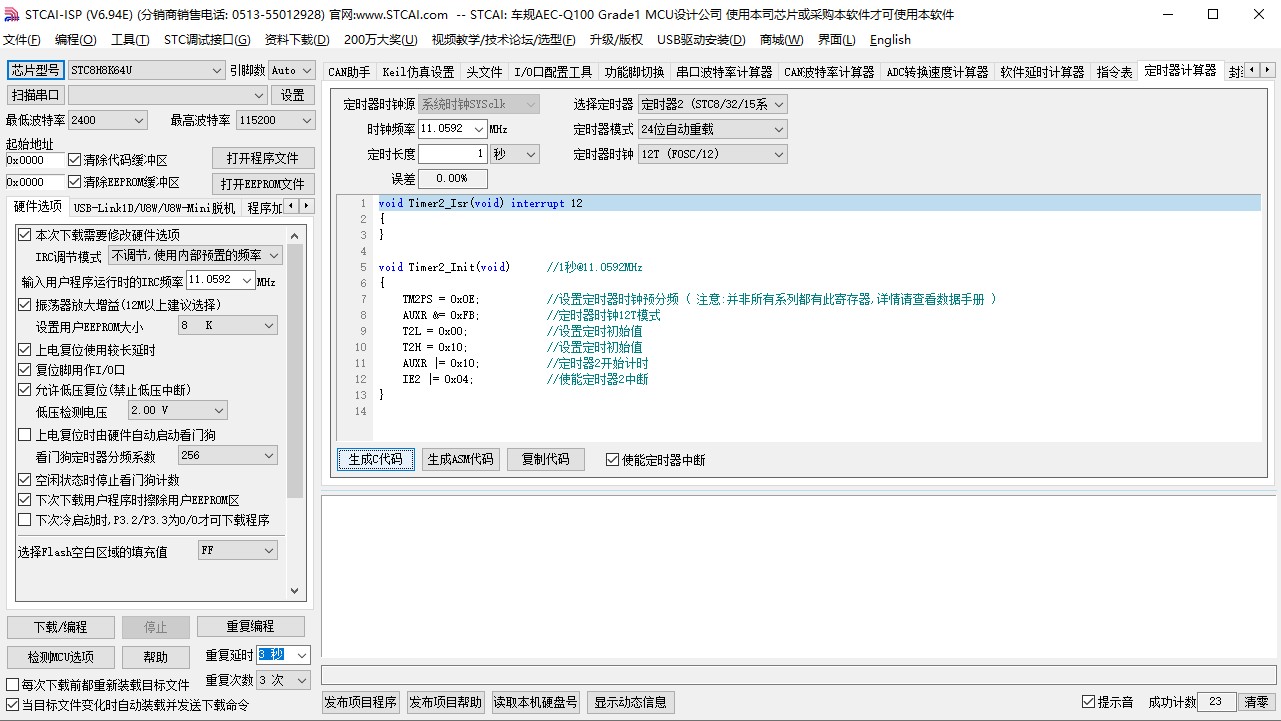Switch to the 串口波特率计算器 tab
Screen dimensions: 1281x721
[724, 72]
